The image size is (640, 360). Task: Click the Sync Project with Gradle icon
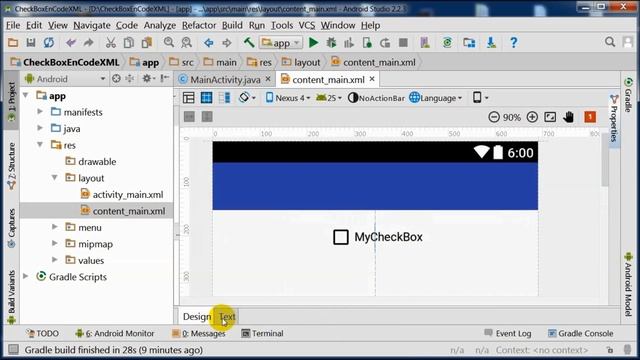(447, 42)
